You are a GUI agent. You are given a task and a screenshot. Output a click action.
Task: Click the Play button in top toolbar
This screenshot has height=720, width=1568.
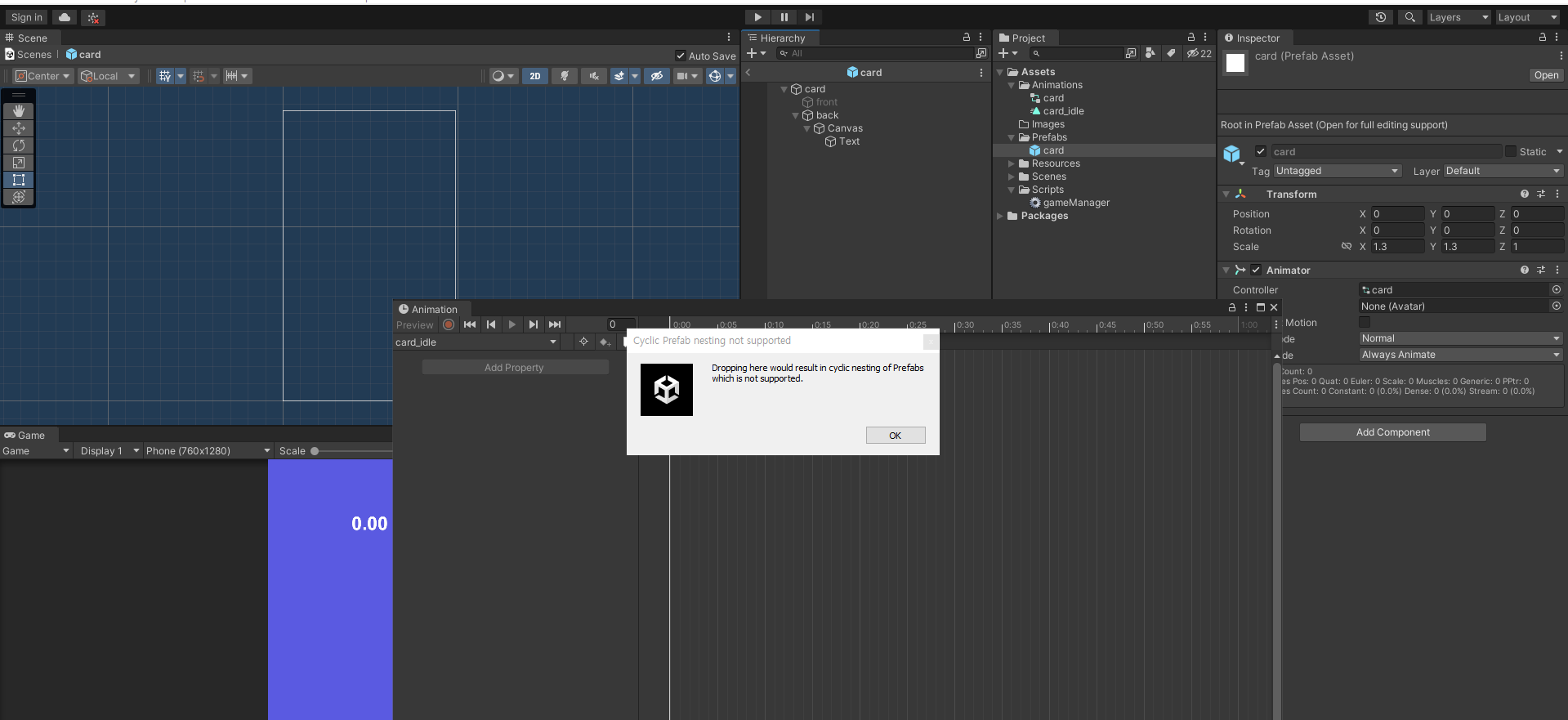point(757,17)
